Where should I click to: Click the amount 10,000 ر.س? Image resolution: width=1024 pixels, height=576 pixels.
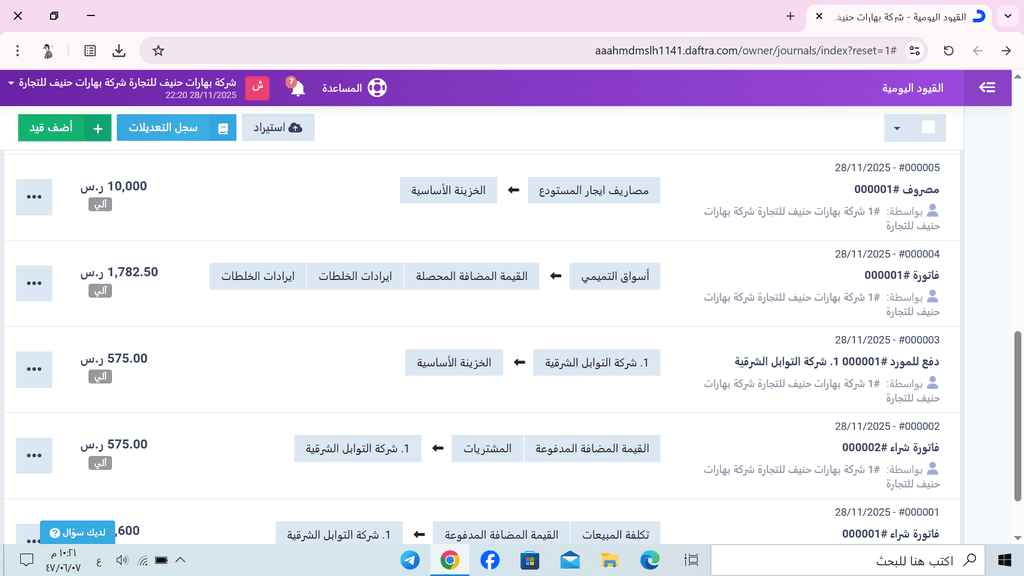click(114, 186)
